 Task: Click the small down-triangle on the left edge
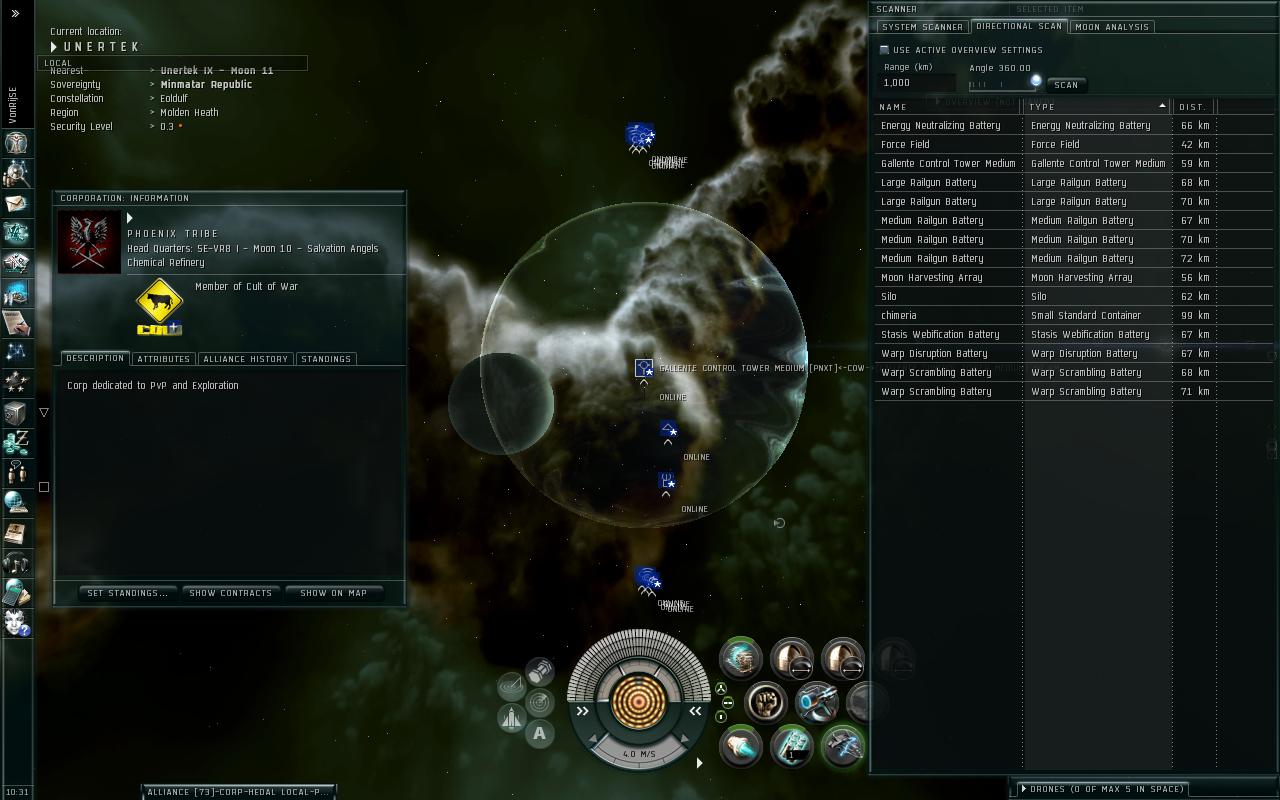44,412
